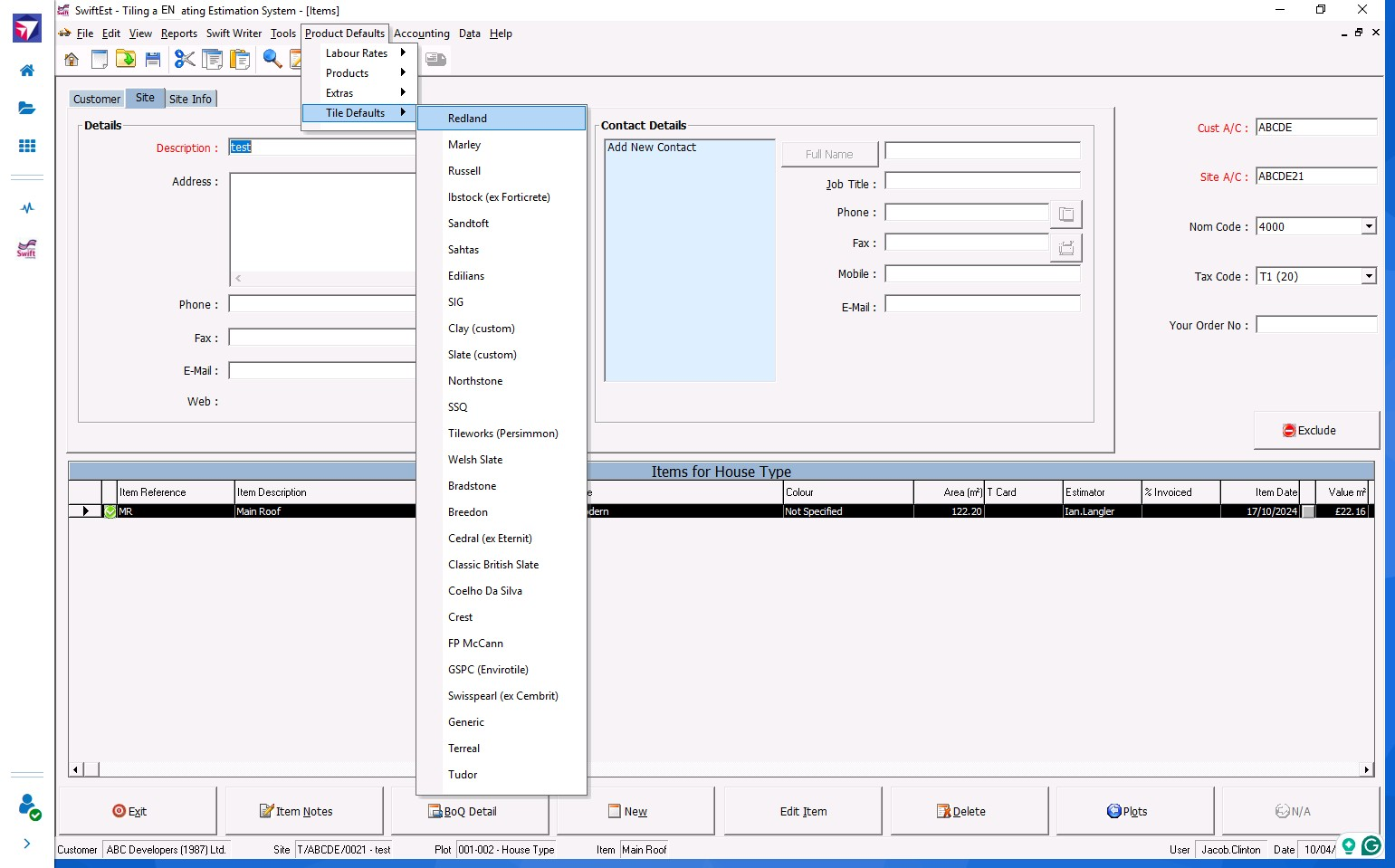Click the green tick on MR row
This screenshot has height=868, width=1395.
click(x=110, y=511)
